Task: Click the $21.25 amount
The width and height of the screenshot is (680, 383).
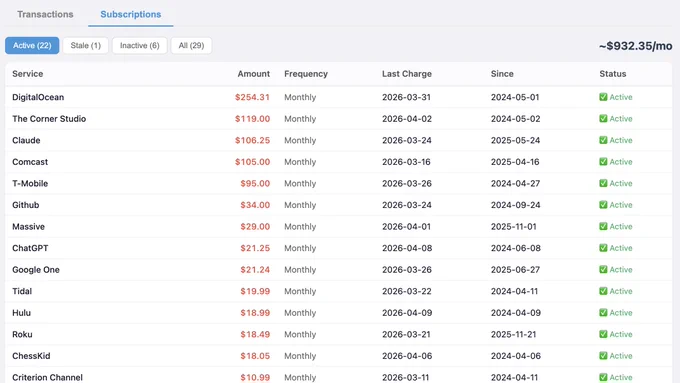Action: click(x=255, y=248)
